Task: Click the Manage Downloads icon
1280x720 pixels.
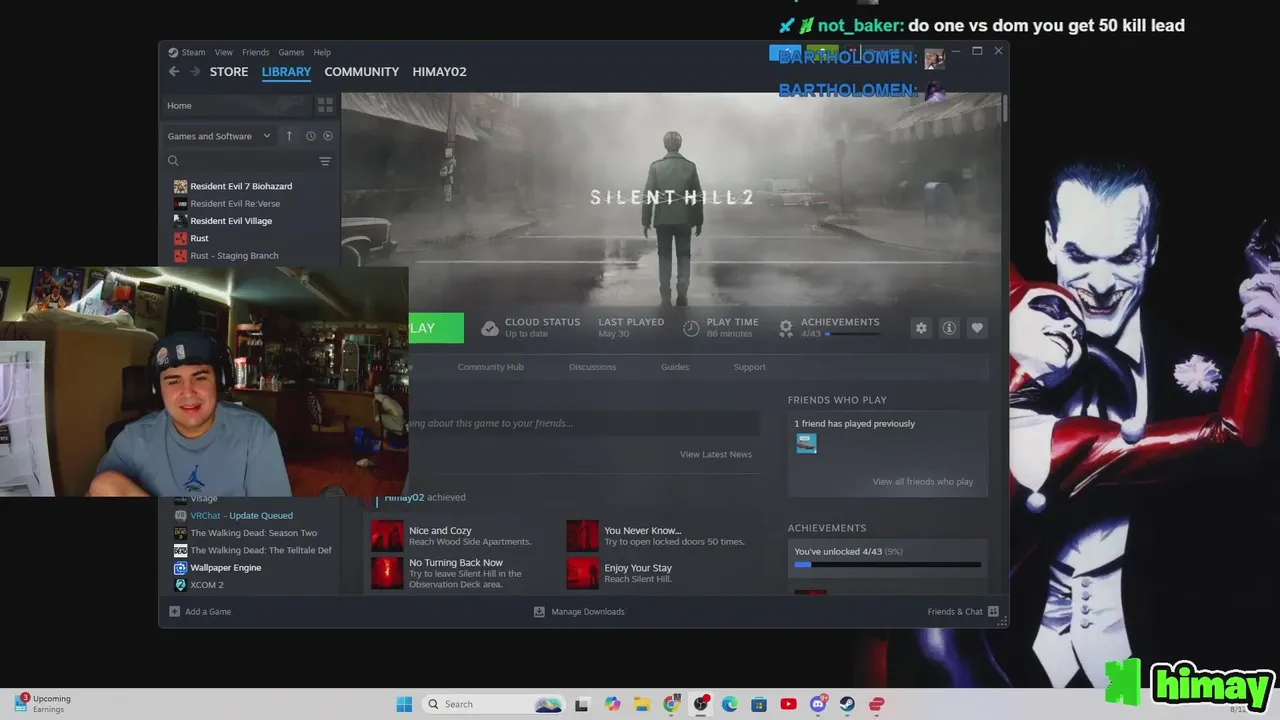Action: (539, 611)
